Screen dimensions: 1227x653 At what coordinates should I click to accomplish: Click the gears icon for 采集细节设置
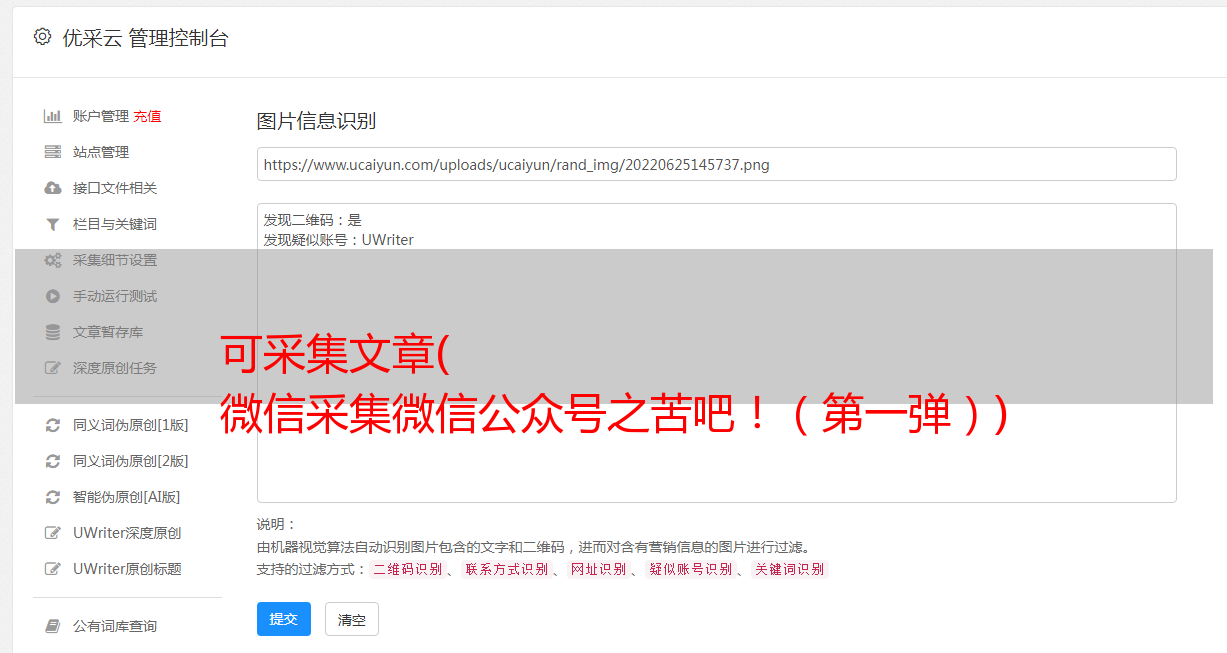click(53, 260)
